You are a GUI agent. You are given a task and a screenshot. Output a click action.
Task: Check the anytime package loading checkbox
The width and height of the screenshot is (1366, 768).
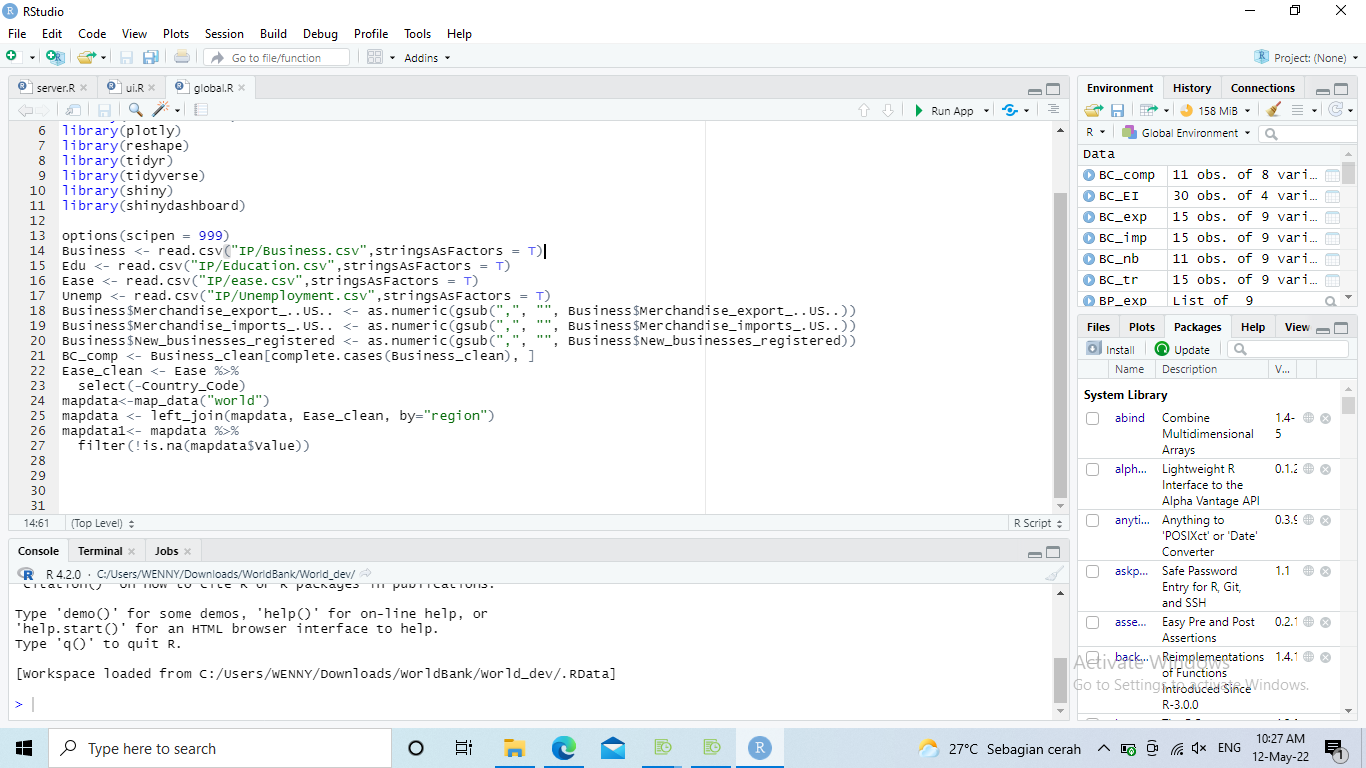[1092, 520]
